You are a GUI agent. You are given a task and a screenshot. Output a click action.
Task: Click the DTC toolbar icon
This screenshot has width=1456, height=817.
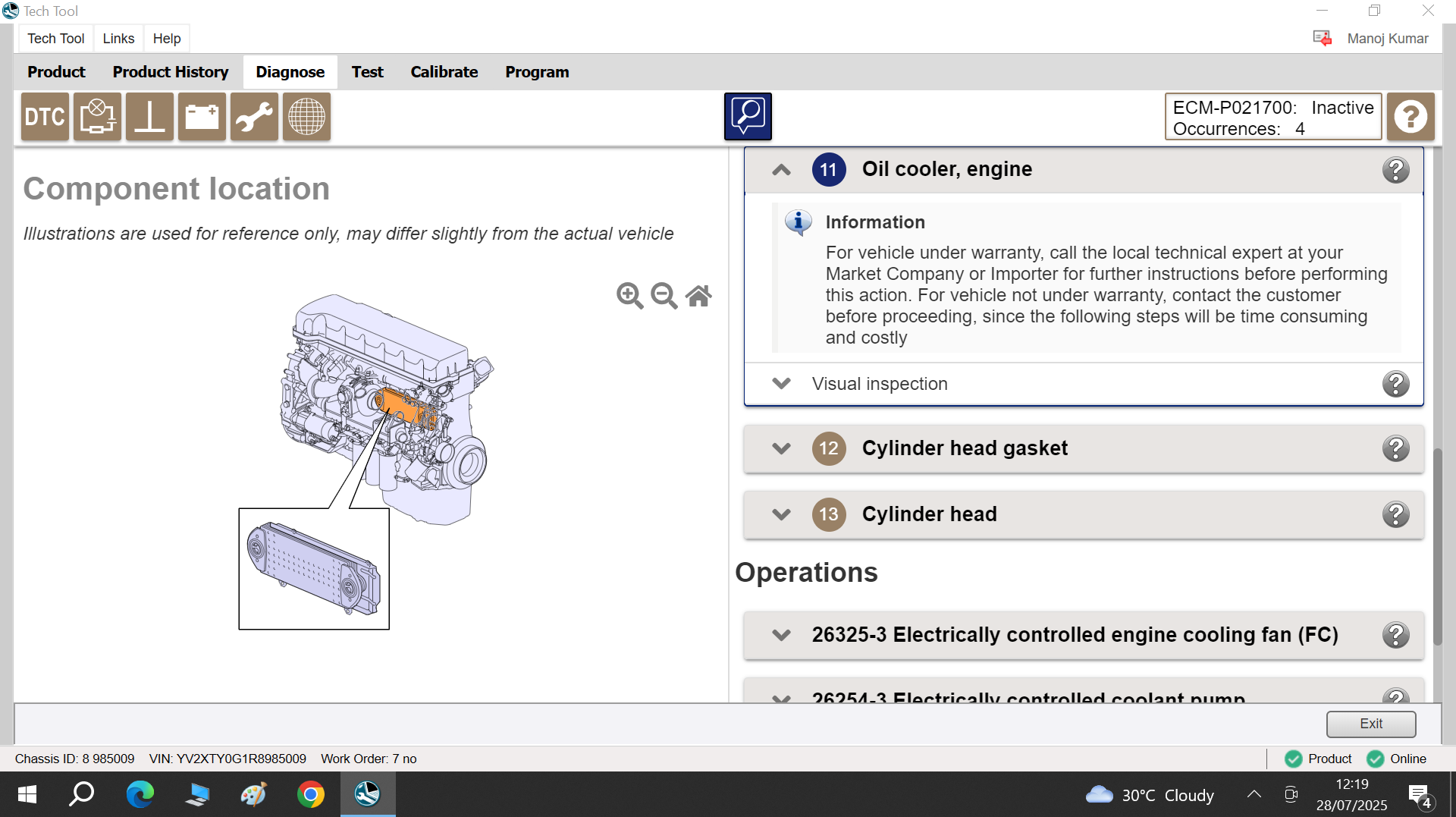45,117
